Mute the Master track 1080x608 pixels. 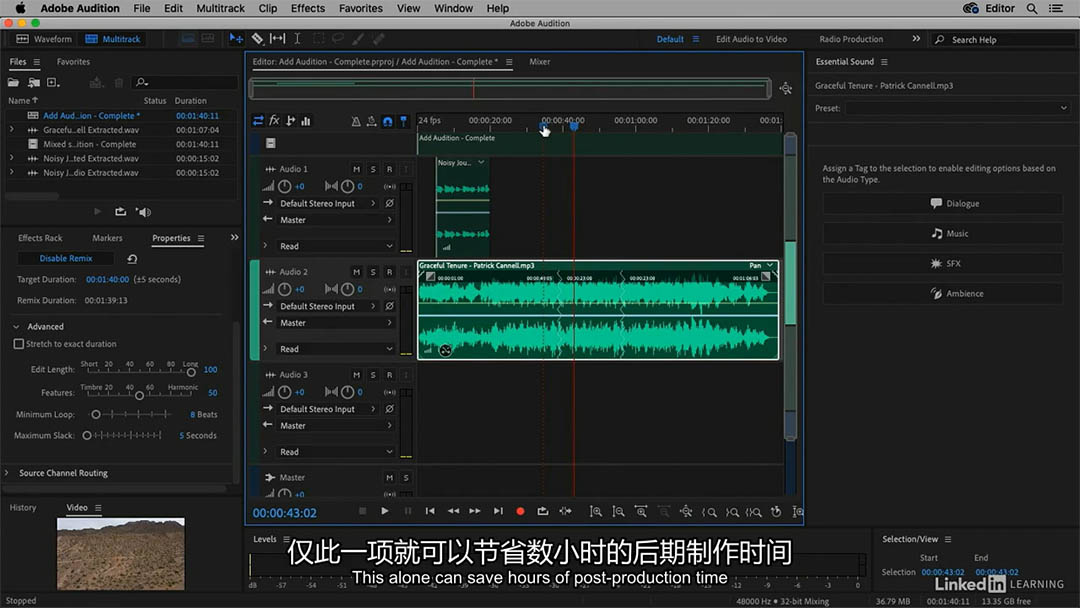coord(389,477)
